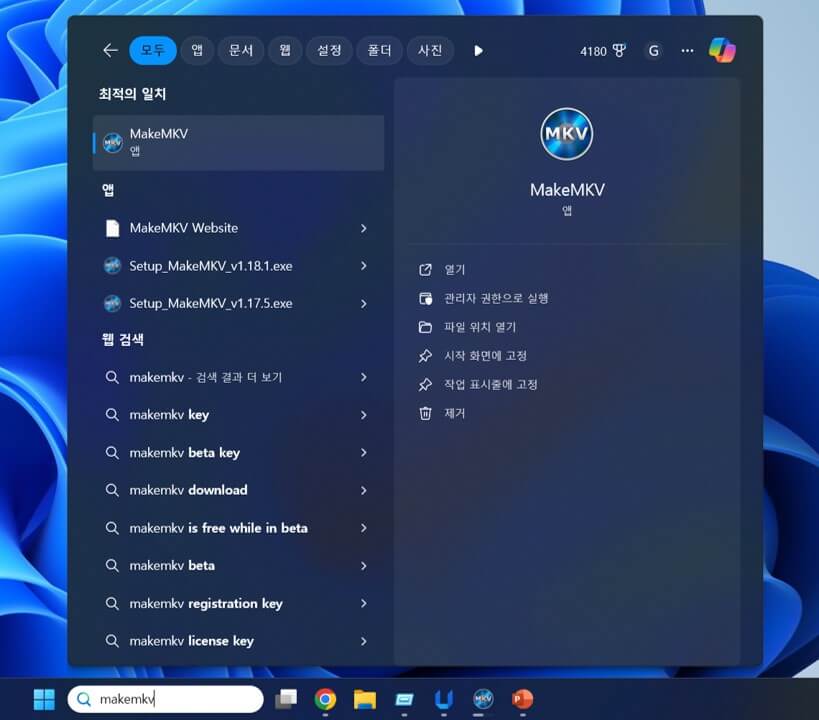Open PowerPoint from the taskbar
This screenshot has width=819, height=720.
(522, 699)
